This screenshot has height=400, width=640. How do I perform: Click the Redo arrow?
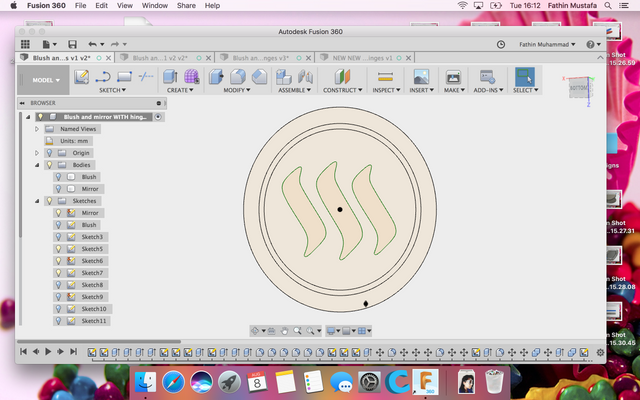115,44
